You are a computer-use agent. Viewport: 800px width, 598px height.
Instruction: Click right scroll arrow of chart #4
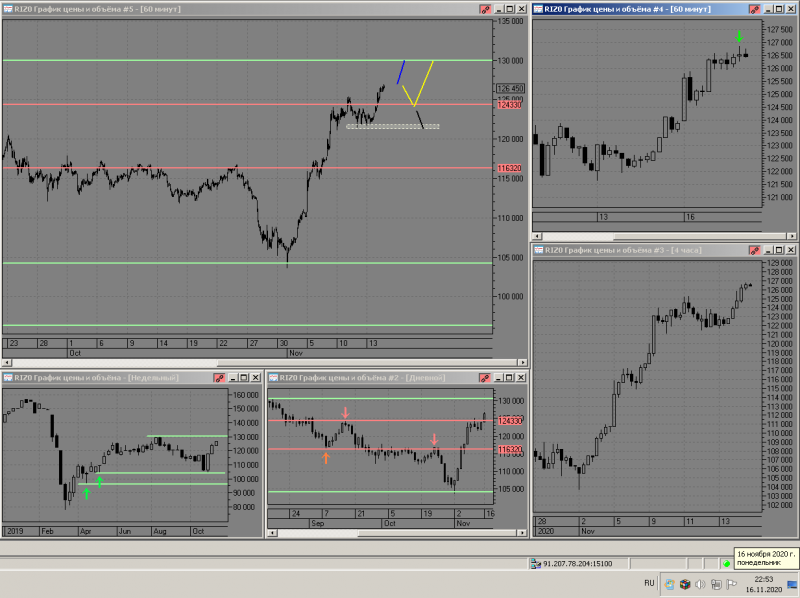792,236
